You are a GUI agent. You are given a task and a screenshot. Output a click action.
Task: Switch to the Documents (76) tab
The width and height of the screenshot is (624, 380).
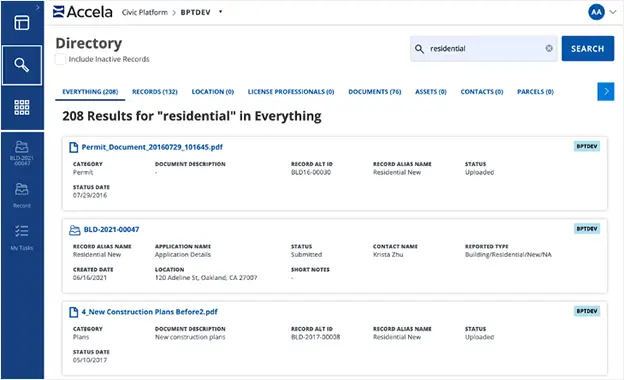pos(374,92)
